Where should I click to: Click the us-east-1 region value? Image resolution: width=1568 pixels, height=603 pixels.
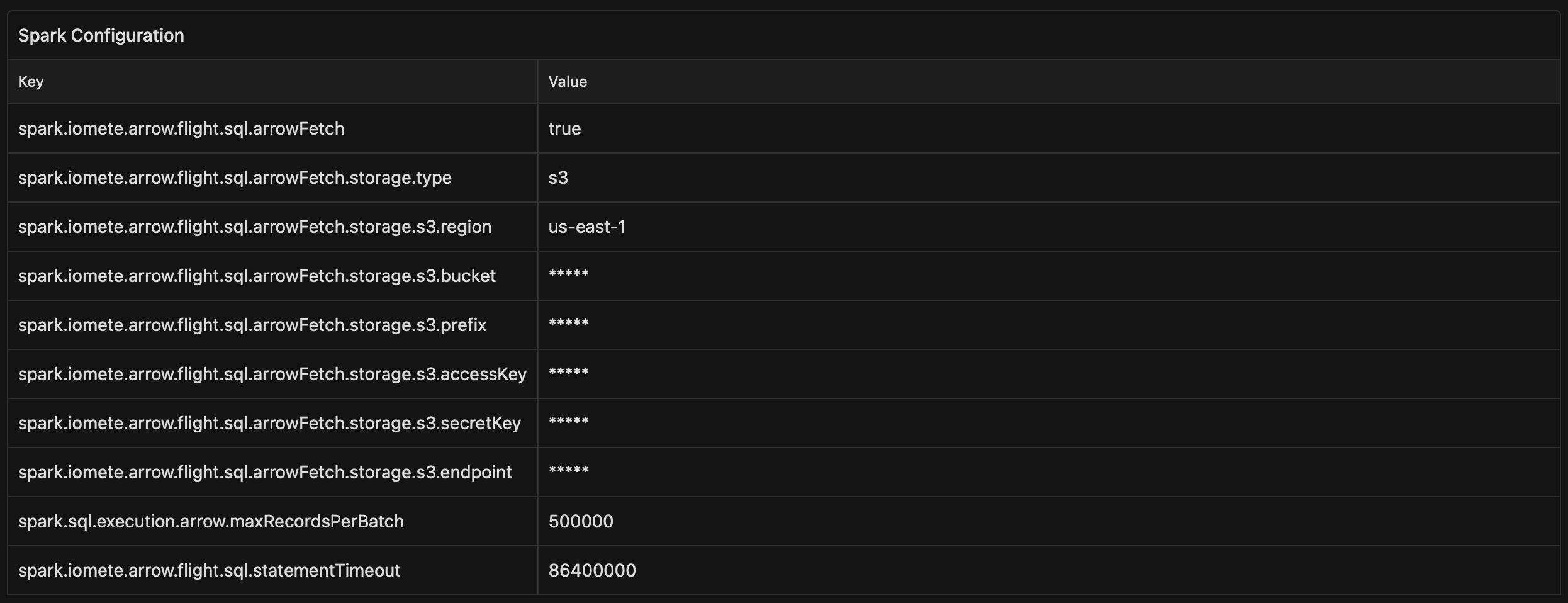tap(587, 227)
